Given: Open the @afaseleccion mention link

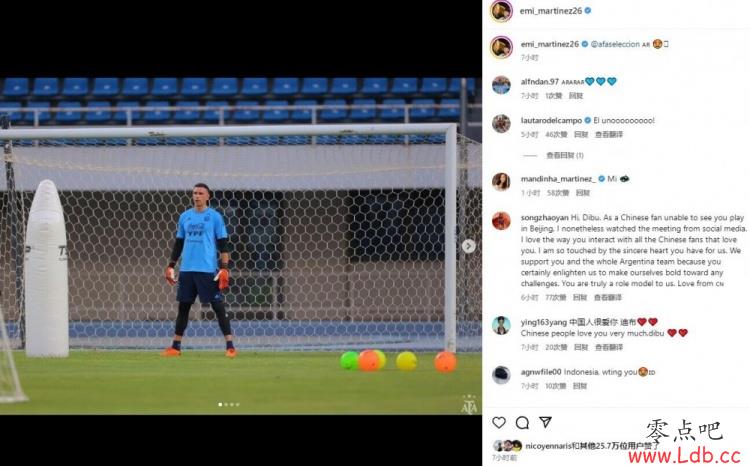Looking at the screenshot, I should [x=615, y=44].
